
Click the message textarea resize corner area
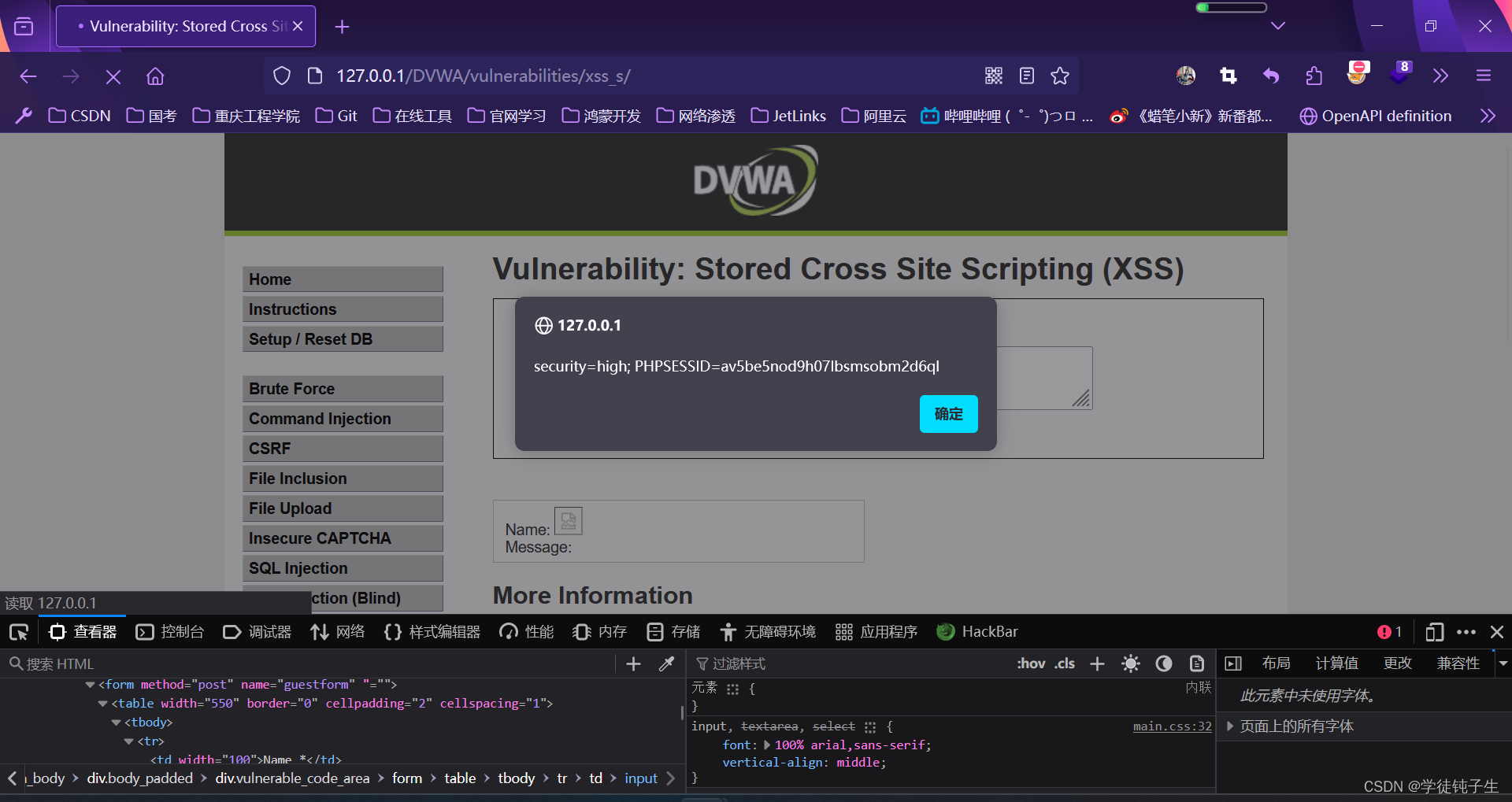click(x=1081, y=398)
